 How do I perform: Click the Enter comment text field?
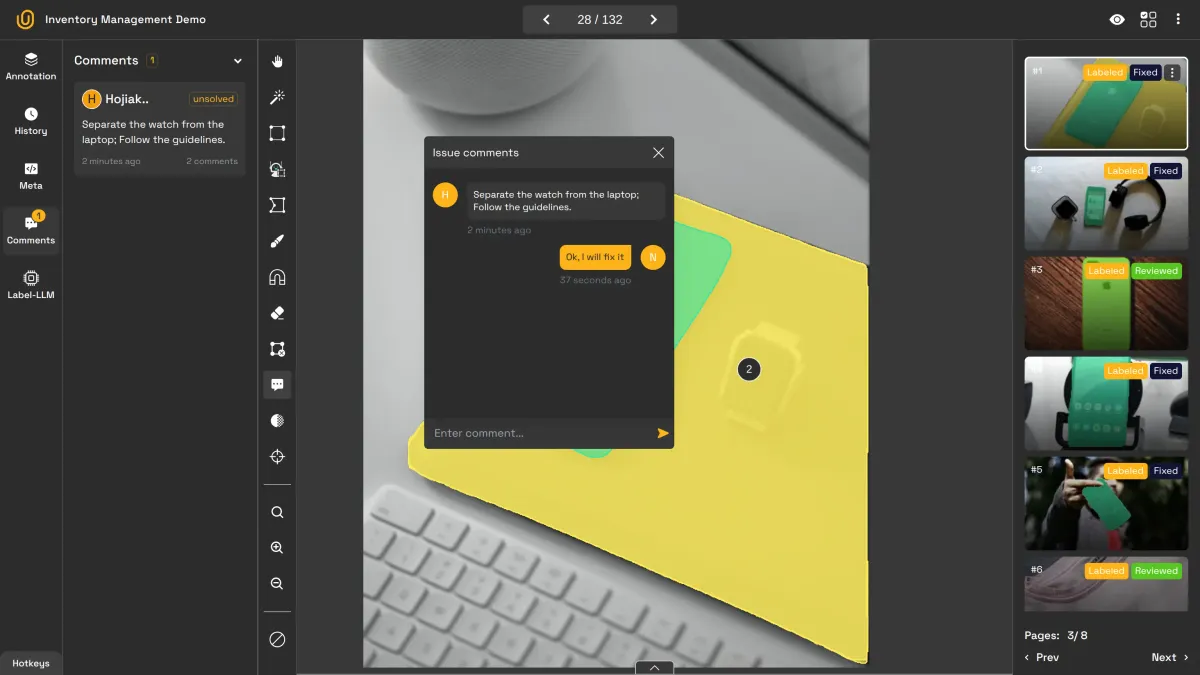click(540, 433)
